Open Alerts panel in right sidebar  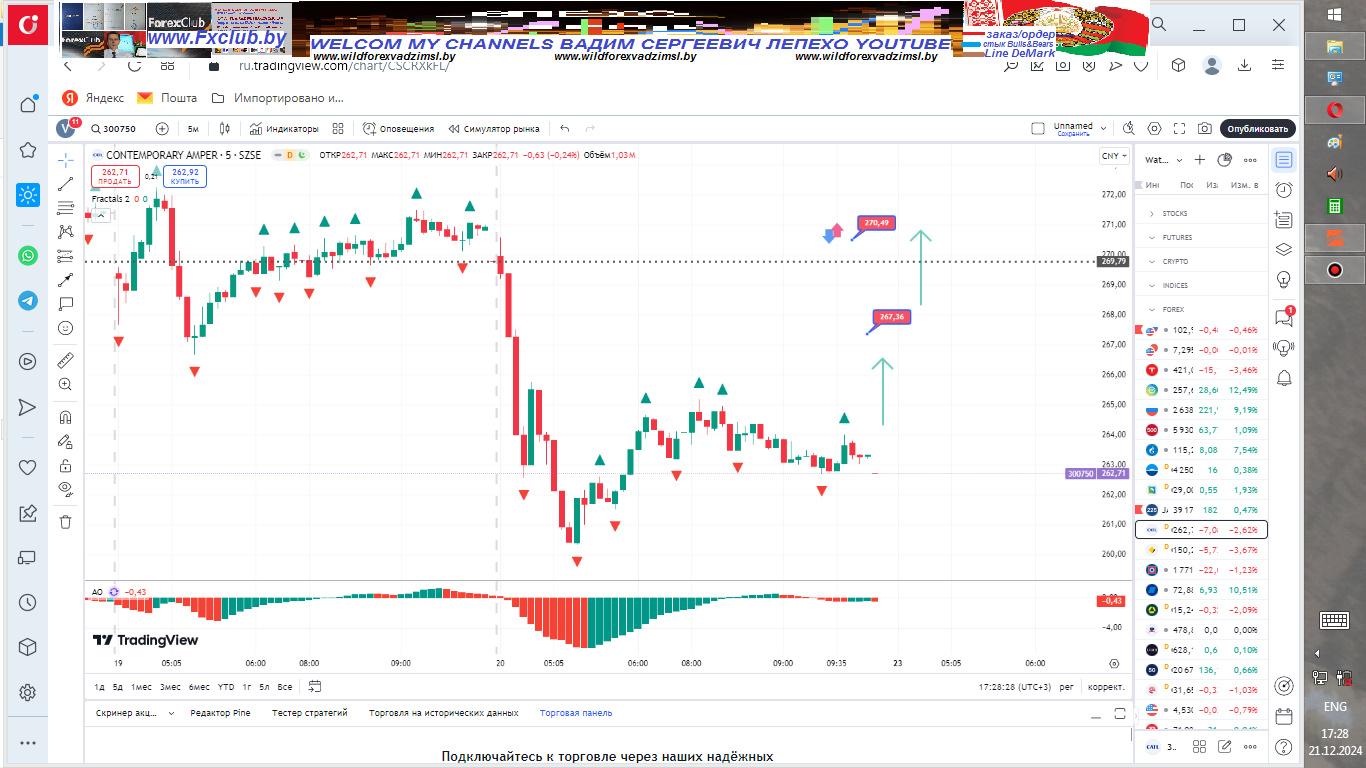(1284, 190)
